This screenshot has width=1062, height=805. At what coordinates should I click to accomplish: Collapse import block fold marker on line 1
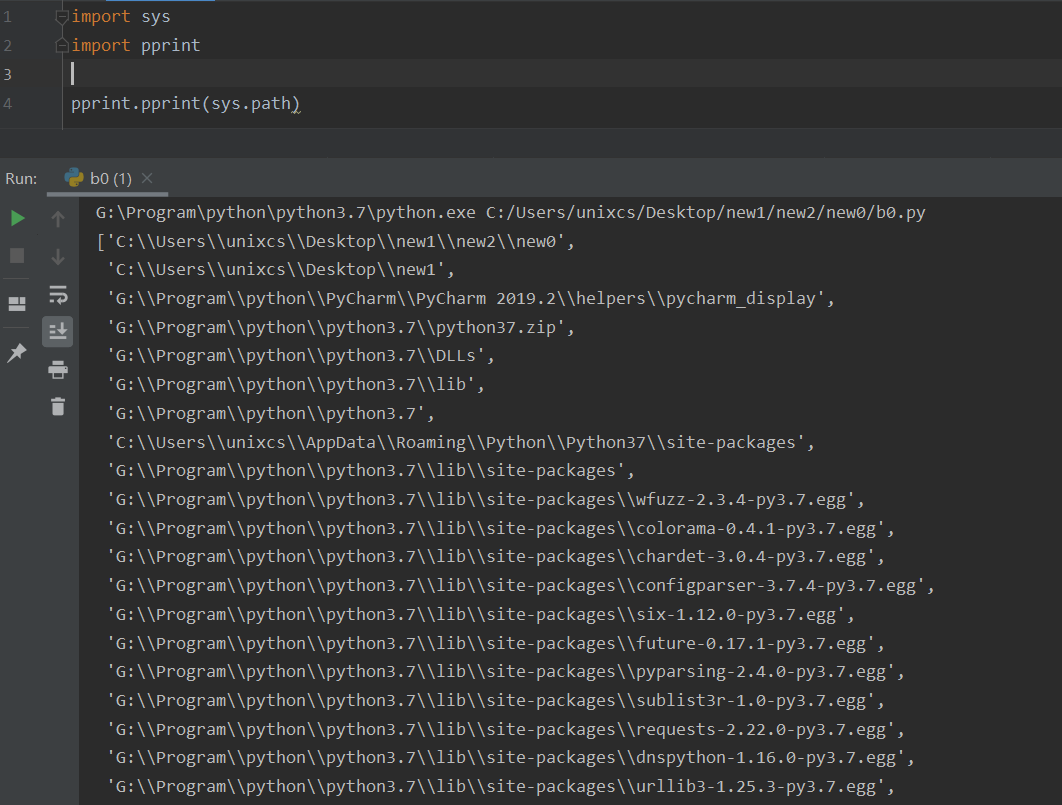pos(62,16)
